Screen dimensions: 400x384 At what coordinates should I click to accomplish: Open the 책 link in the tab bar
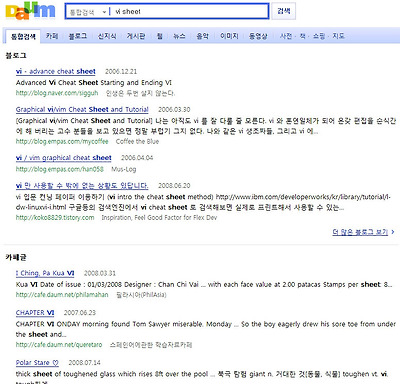tap(302, 36)
